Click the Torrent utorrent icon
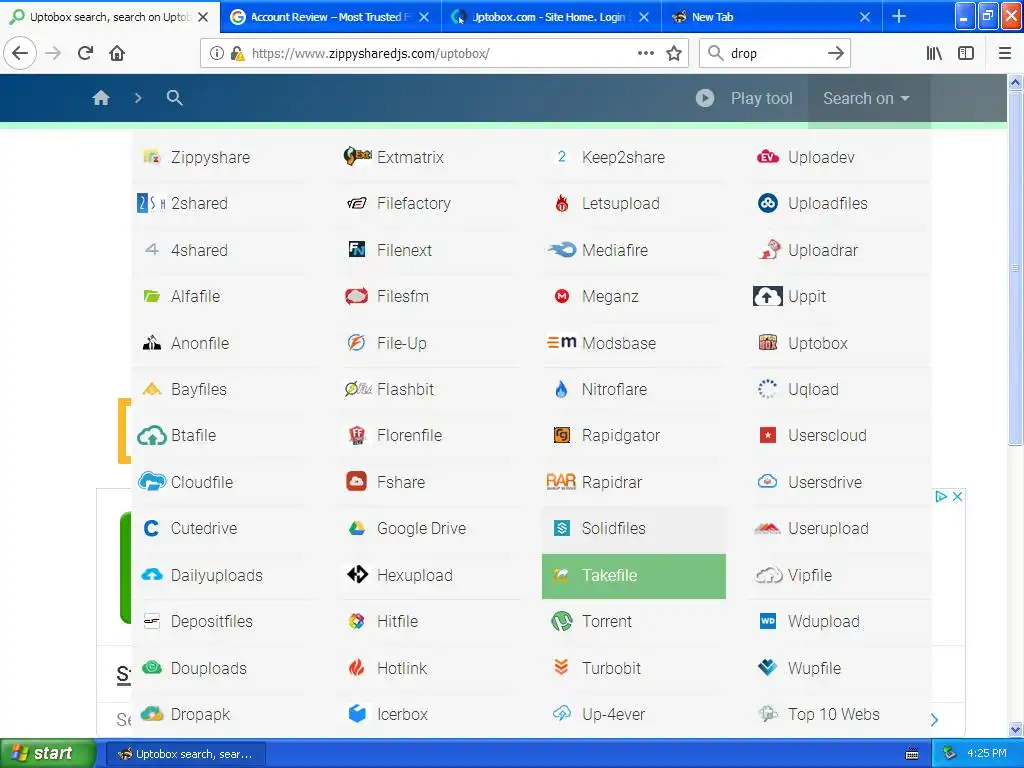1024x768 pixels. point(562,621)
